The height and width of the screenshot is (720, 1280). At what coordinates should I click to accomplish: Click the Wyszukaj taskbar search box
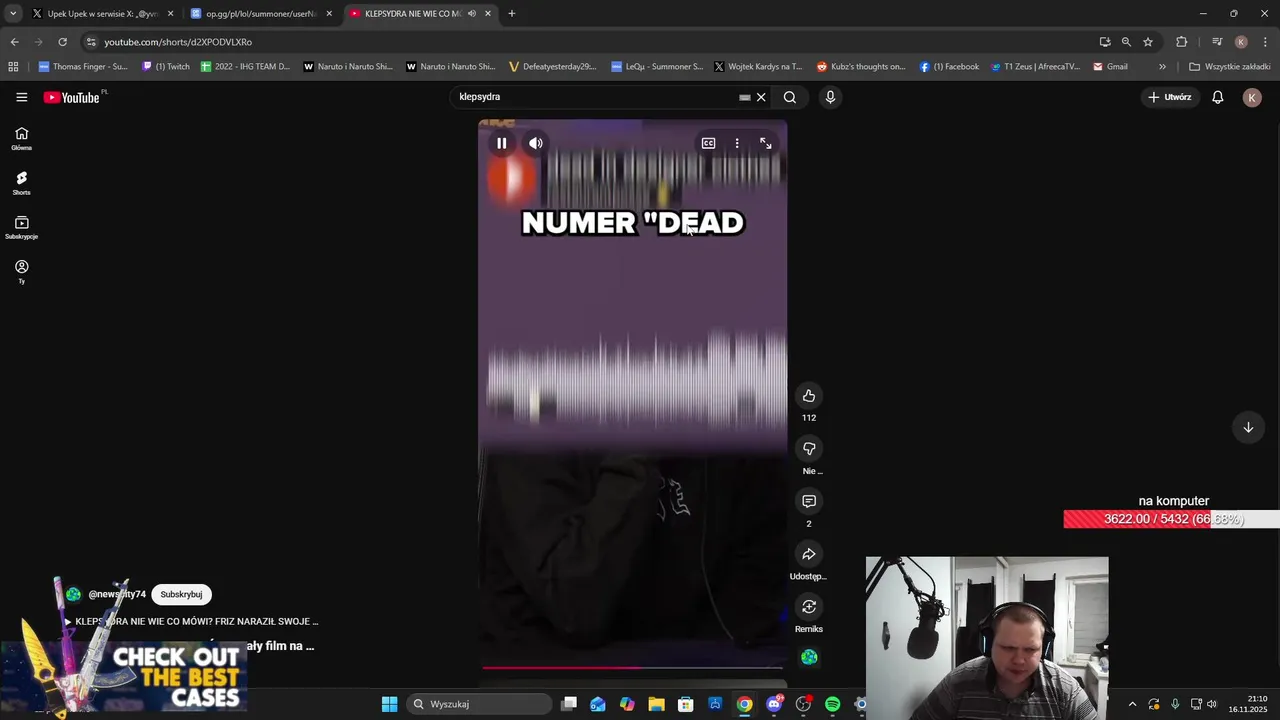[480, 704]
